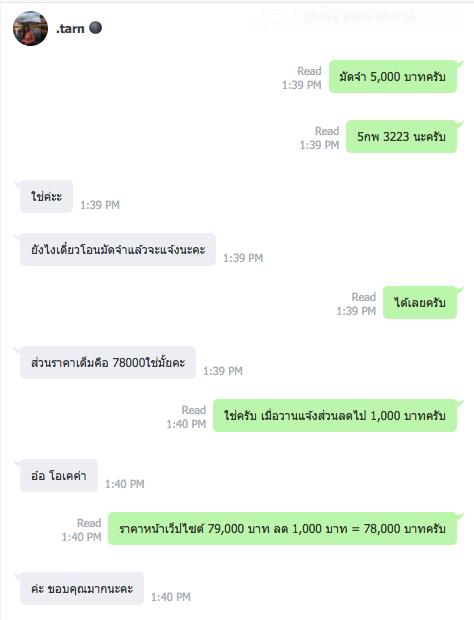The height and width of the screenshot is (620, 474).
Task: Click the timestamp beside the thank-you message
Action: tap(171, 597)
